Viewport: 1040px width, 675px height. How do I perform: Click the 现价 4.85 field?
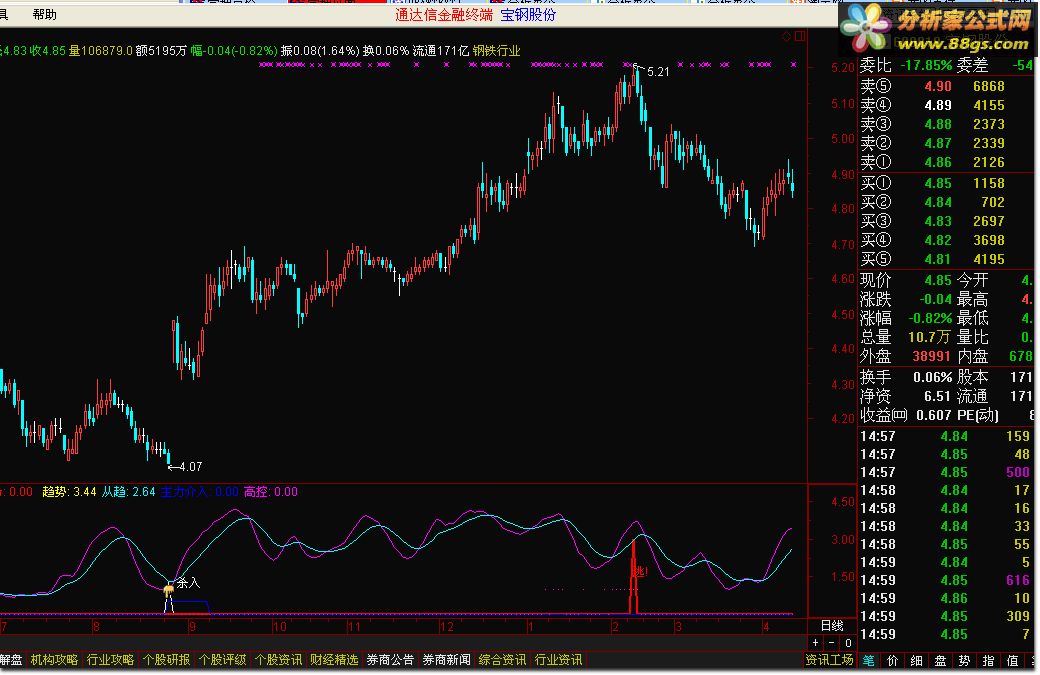tap(906, 280)
